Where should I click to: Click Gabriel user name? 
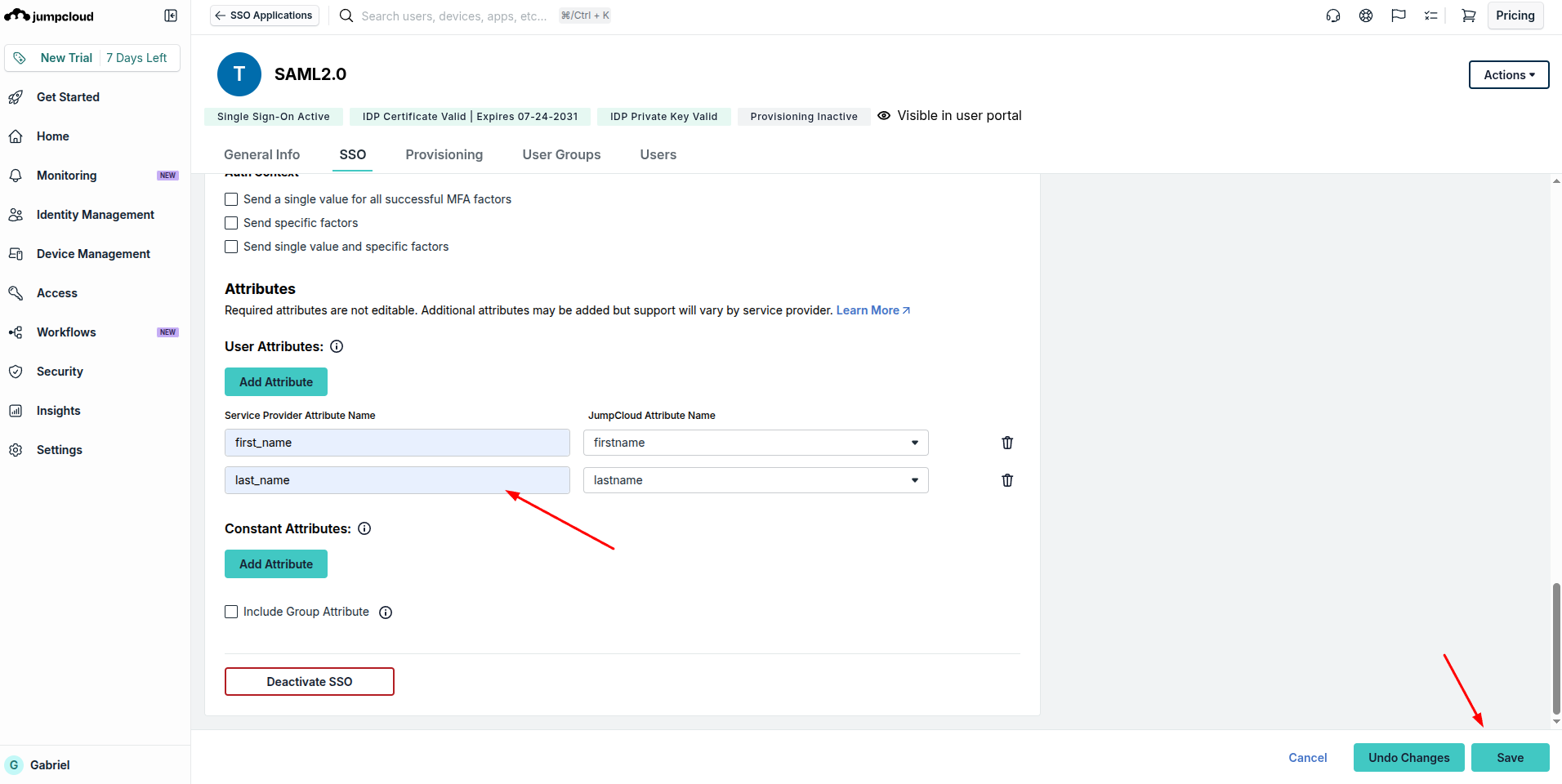pos(50,765)
